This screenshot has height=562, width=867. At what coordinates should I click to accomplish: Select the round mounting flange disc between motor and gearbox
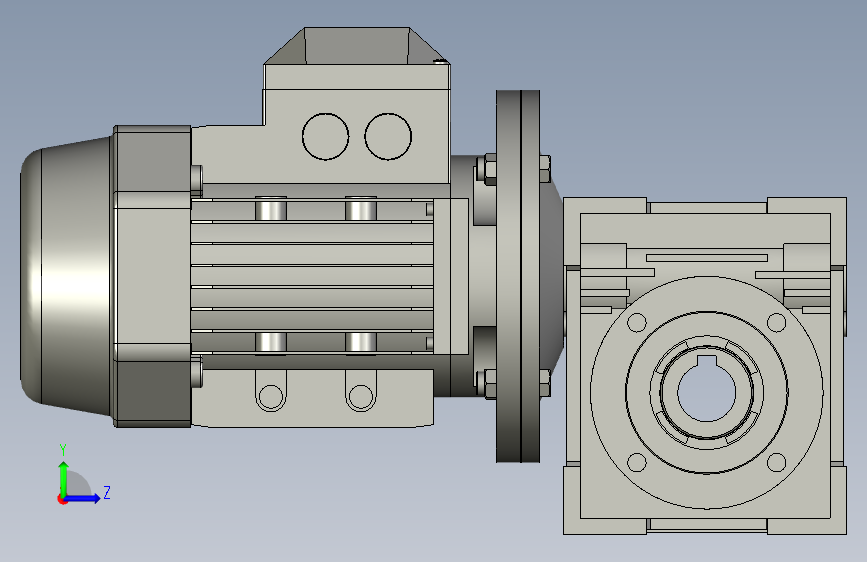coord(518,276)
